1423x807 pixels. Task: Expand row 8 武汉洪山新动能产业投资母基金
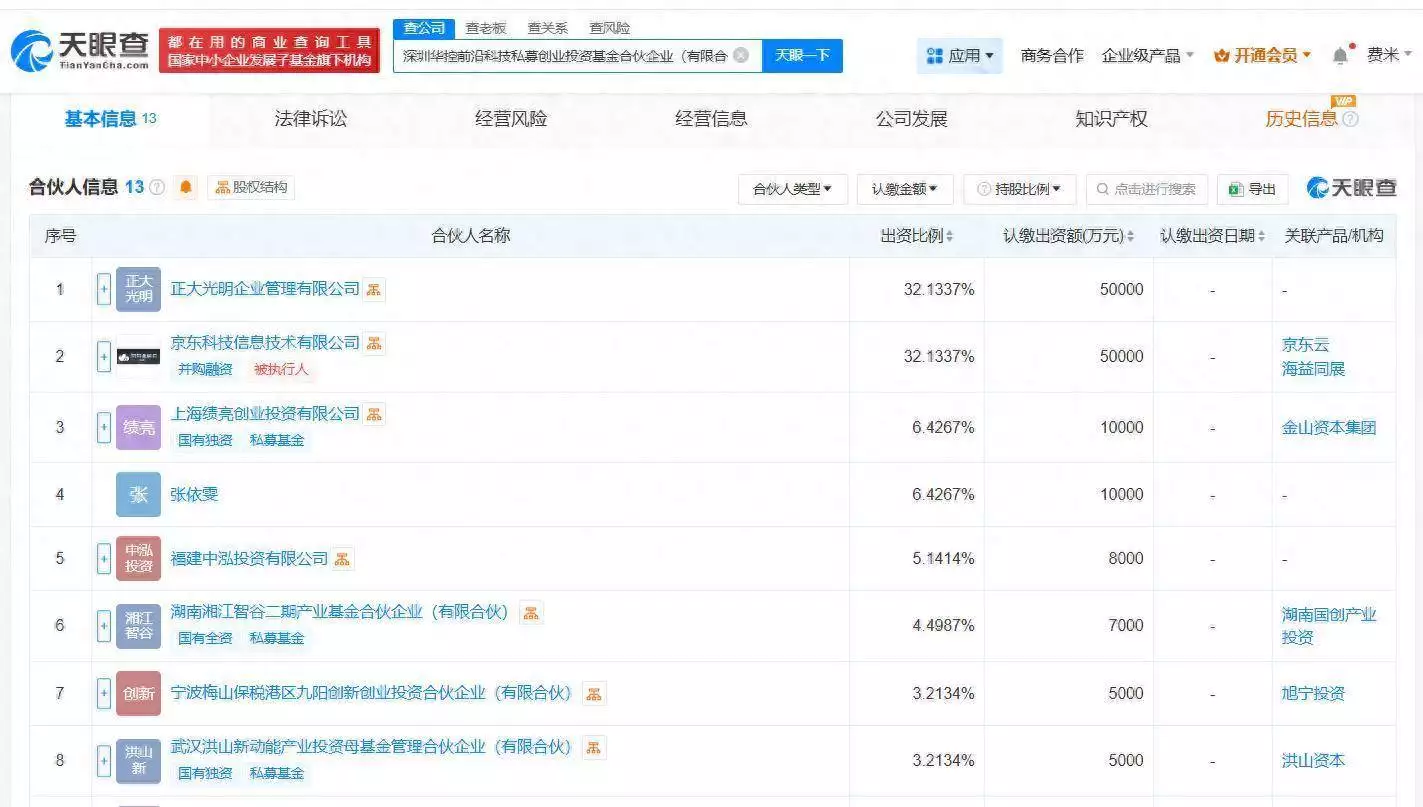point(103,760)
